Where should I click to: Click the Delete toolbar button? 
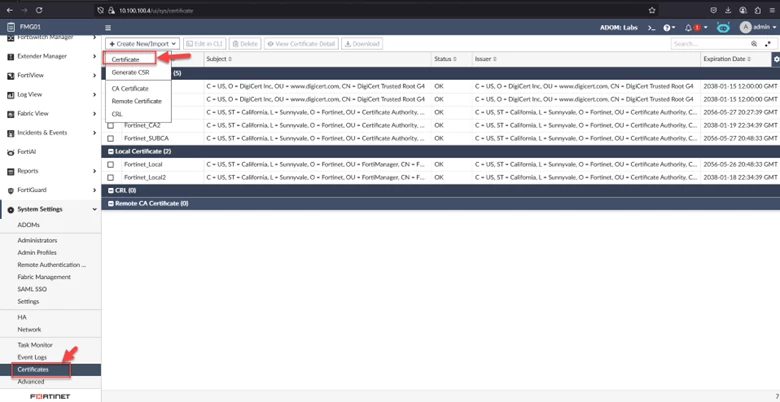244,44
